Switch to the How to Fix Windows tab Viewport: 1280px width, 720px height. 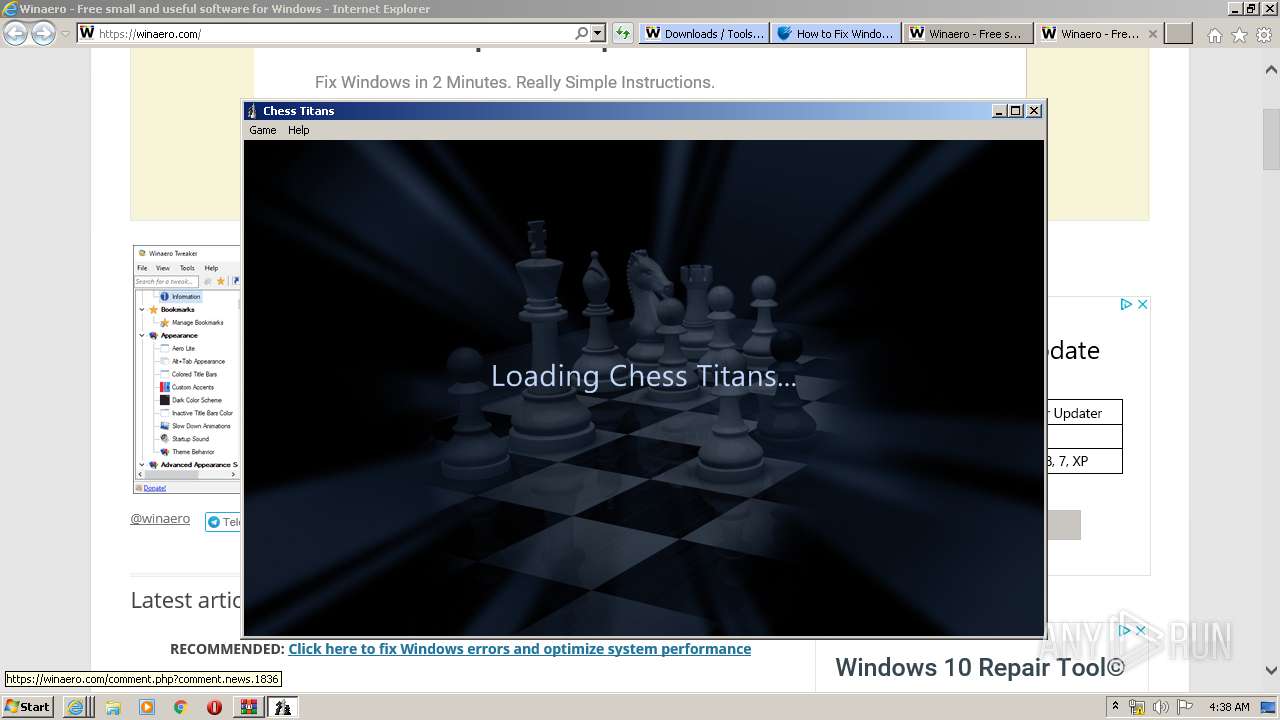coord(835,33)
